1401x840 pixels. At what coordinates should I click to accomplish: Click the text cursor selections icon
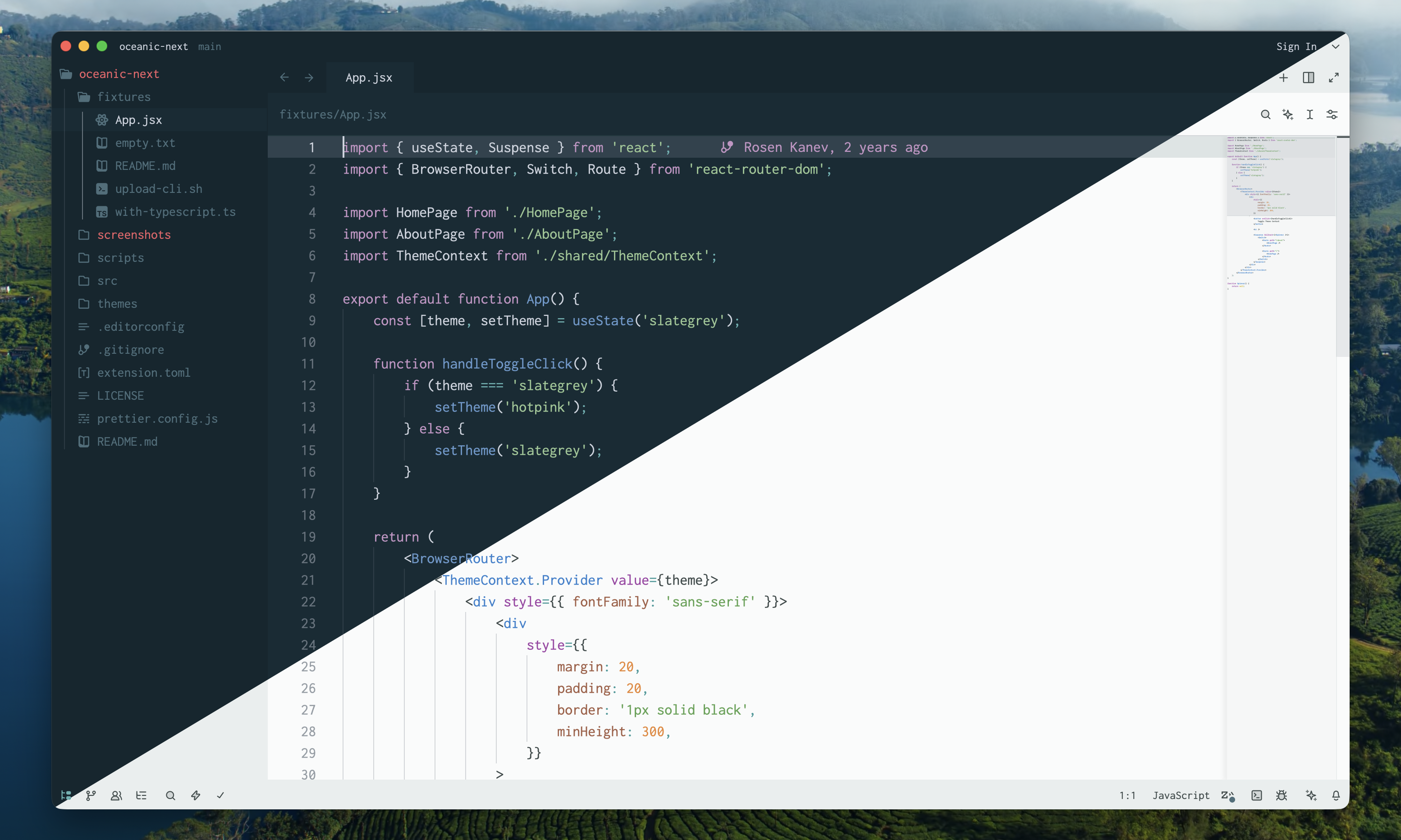point(1310,114)
